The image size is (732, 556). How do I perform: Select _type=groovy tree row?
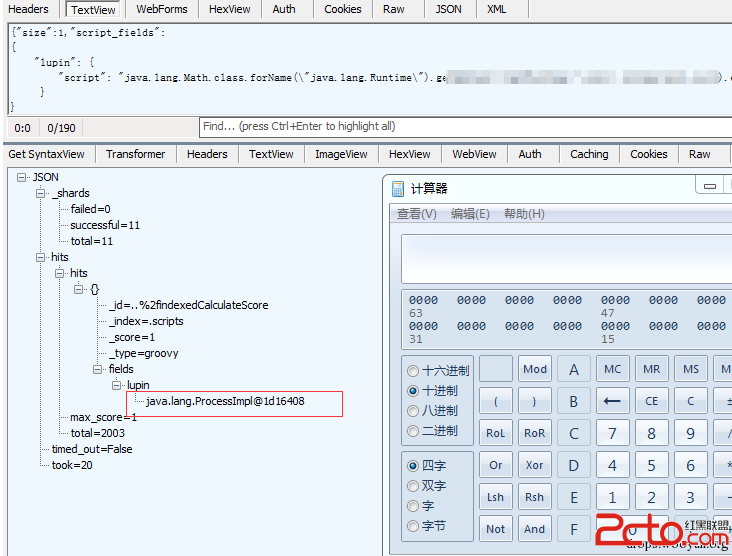coord(143,353)
